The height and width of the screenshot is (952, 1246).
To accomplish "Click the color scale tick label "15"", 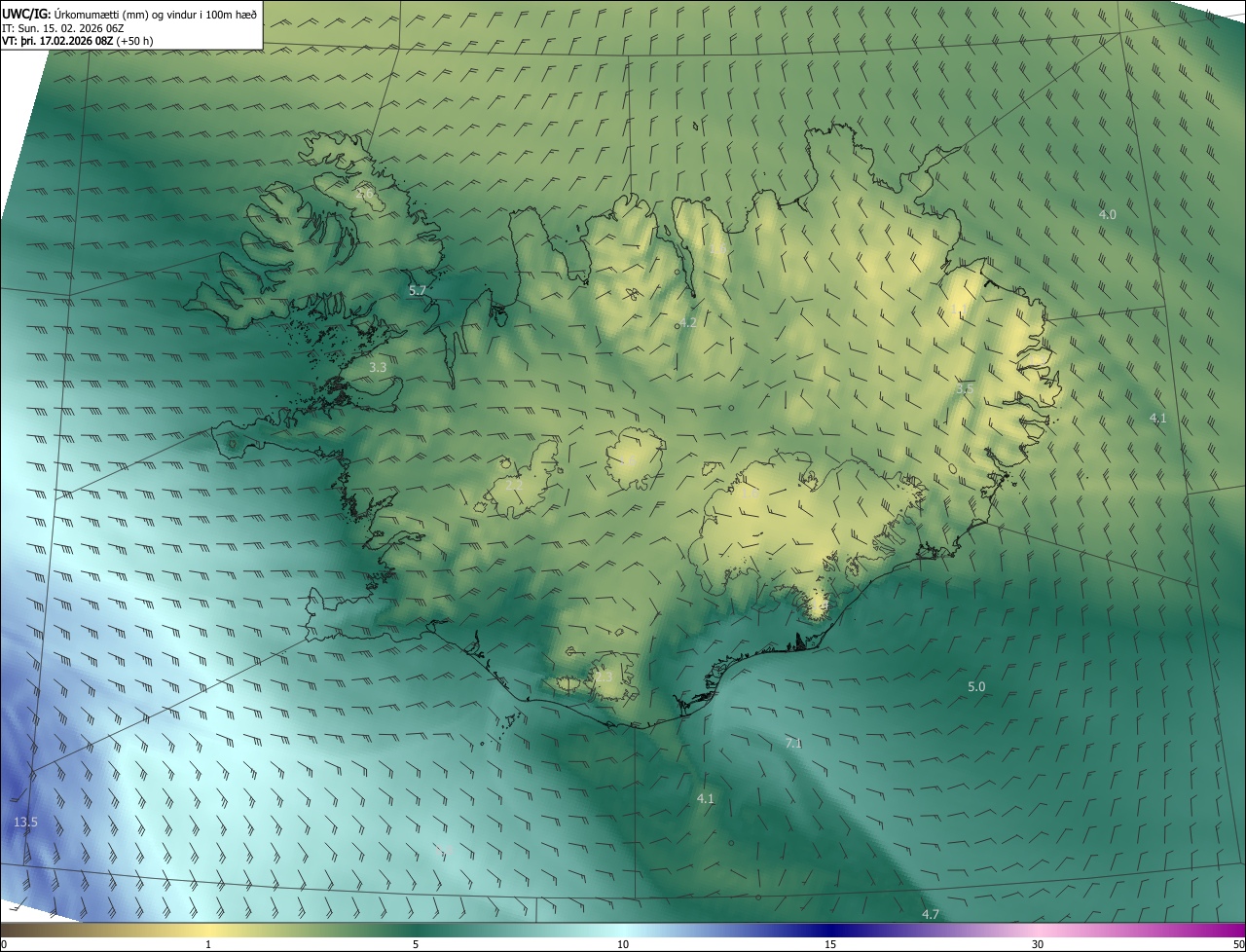I will [x=830, y=945].
